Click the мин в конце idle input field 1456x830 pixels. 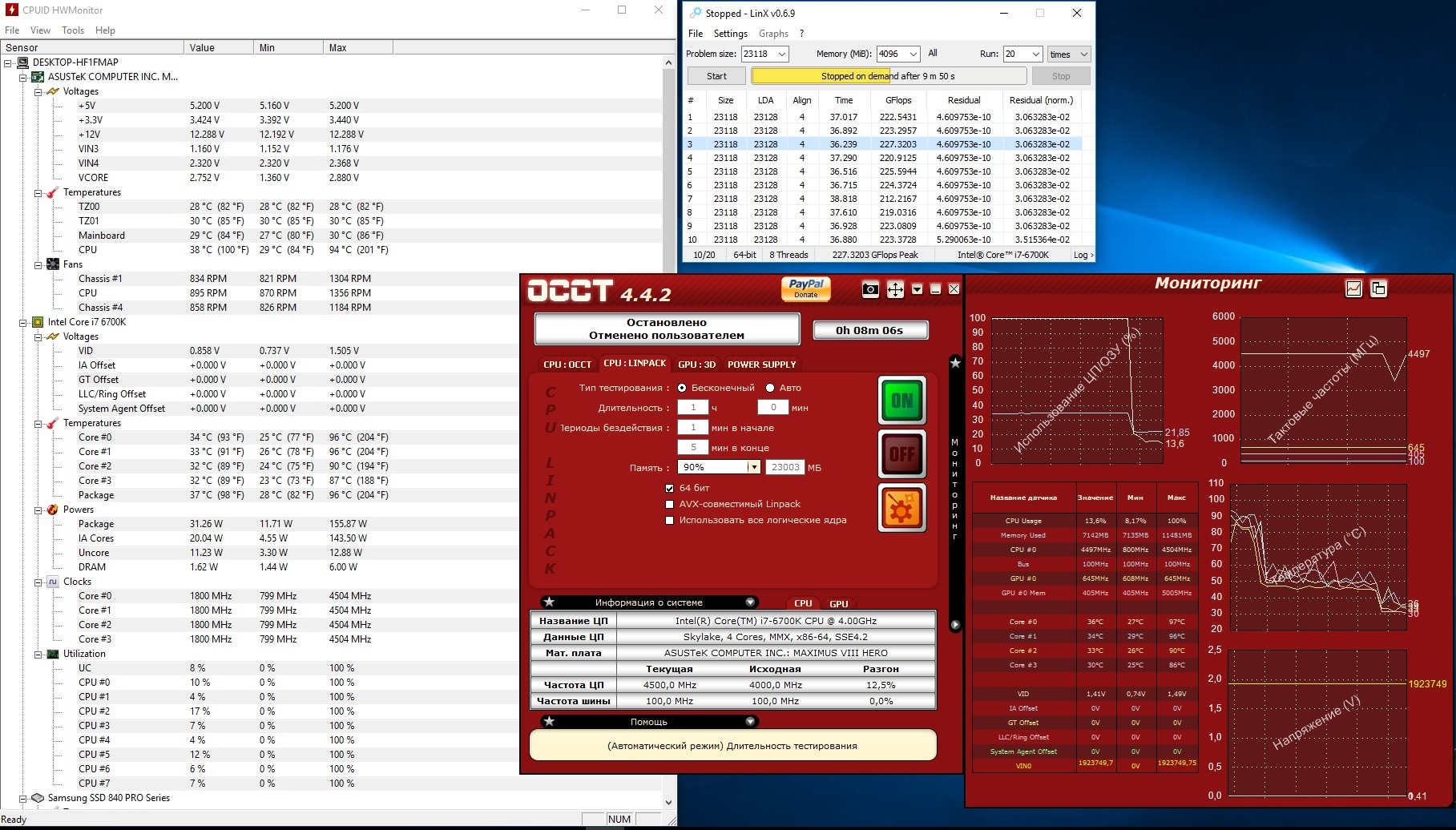pyautogui.click(x=693, y=447)
